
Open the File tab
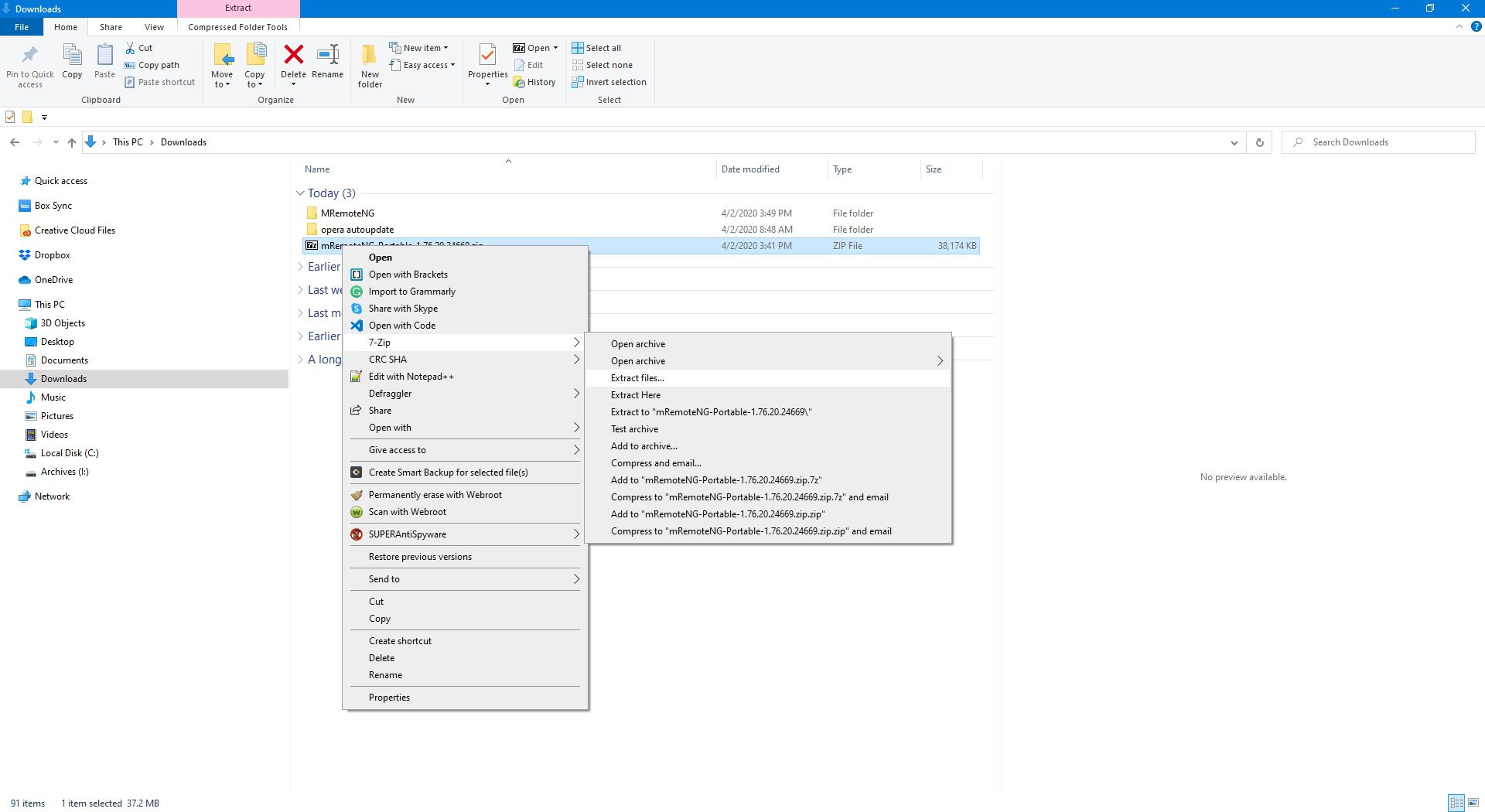(x=22, y=27)
